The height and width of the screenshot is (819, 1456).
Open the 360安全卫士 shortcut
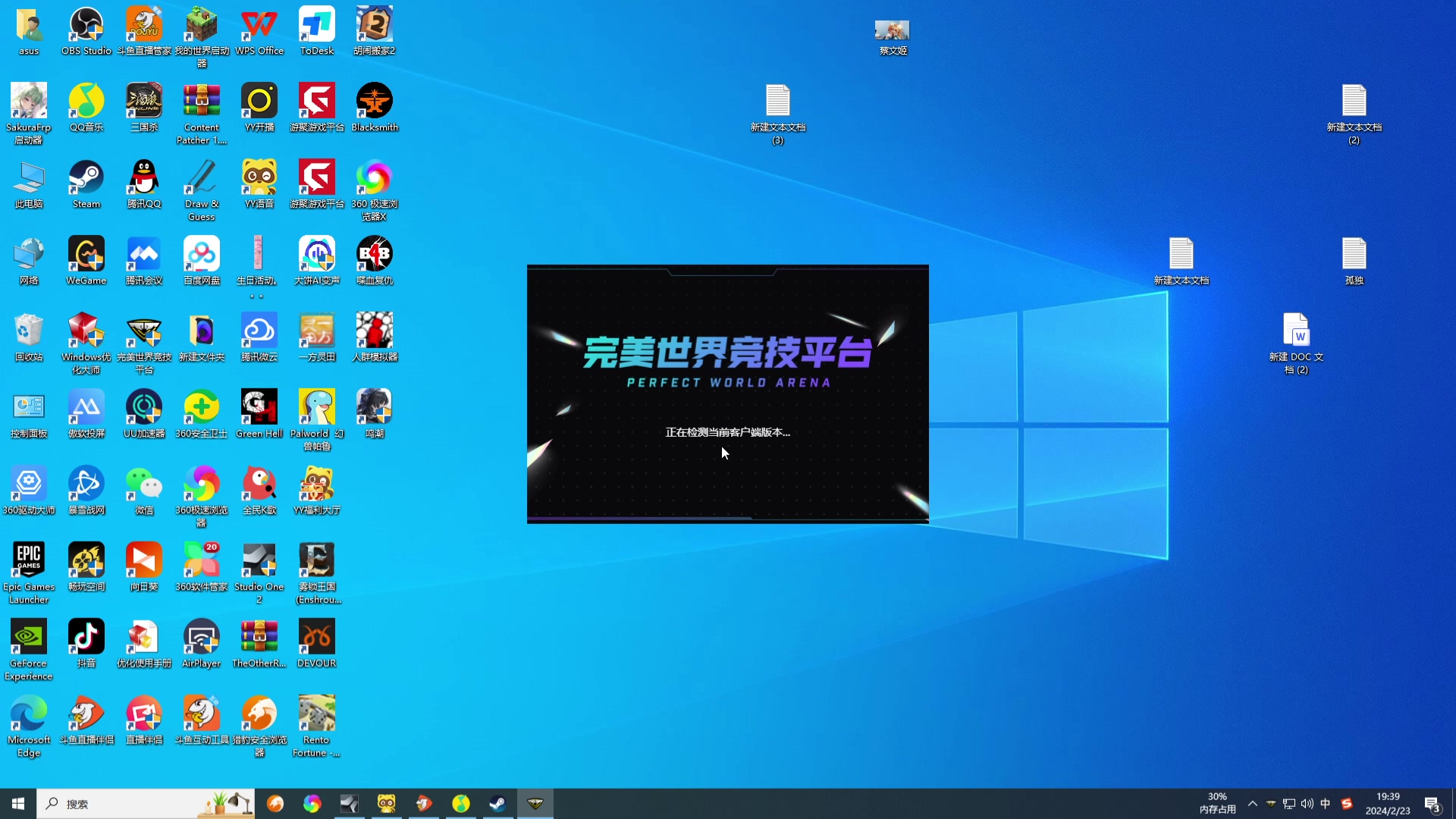pyautogui.click(x=202, y=414)
